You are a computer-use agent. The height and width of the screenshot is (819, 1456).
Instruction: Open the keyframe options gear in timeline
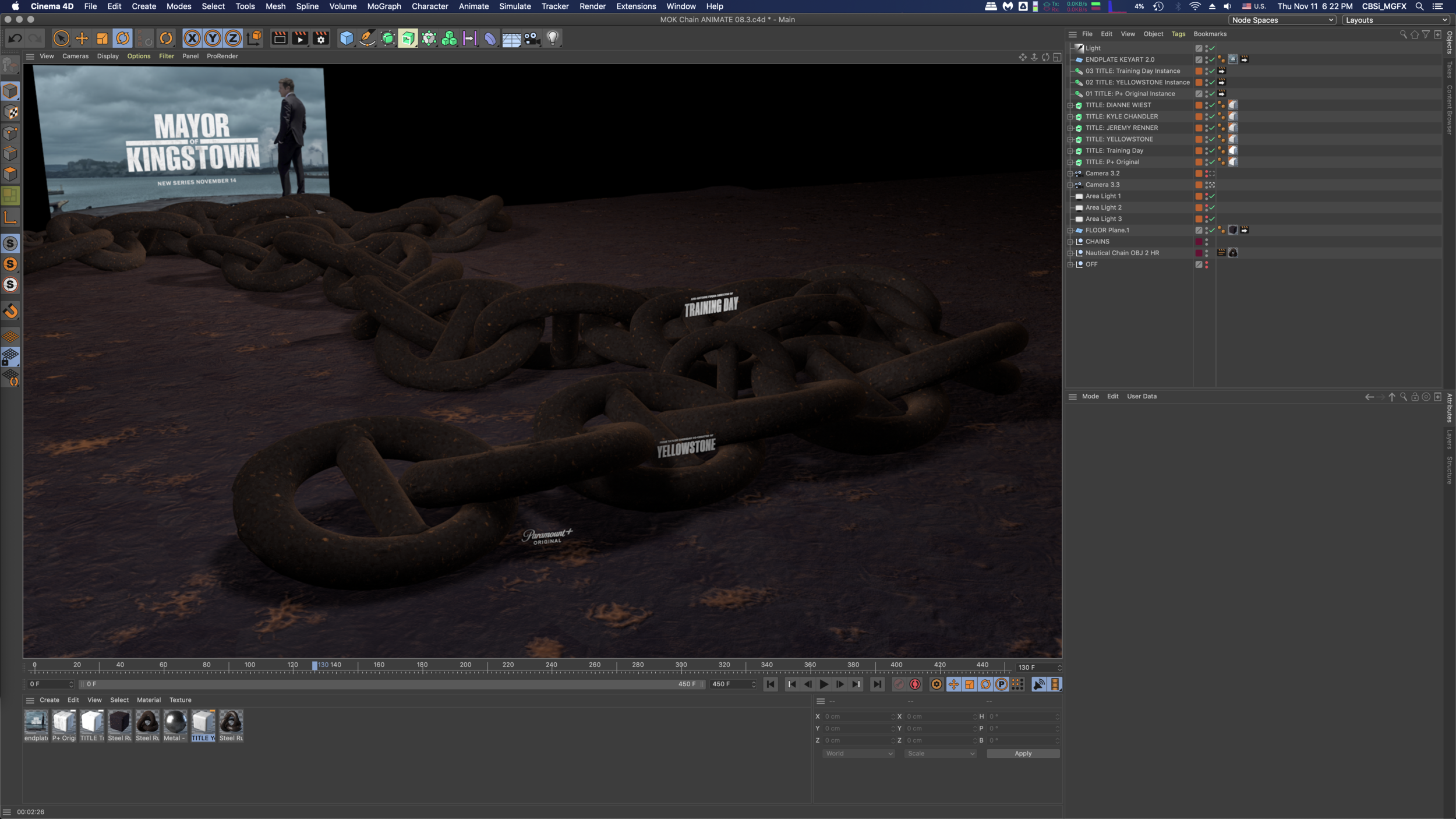coord(936,684)
